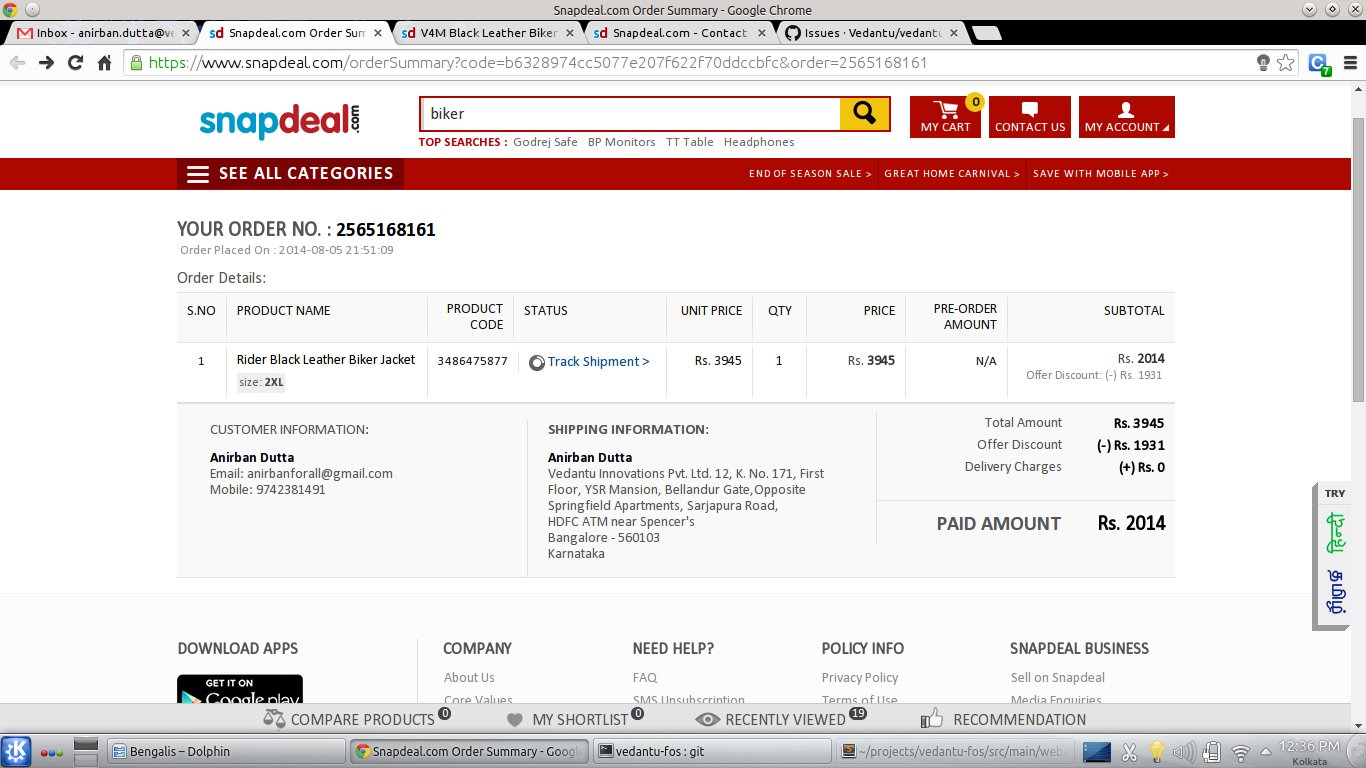Open the Compare Products panel
The height and width of the screenshot is (768, 1366).
350,719
